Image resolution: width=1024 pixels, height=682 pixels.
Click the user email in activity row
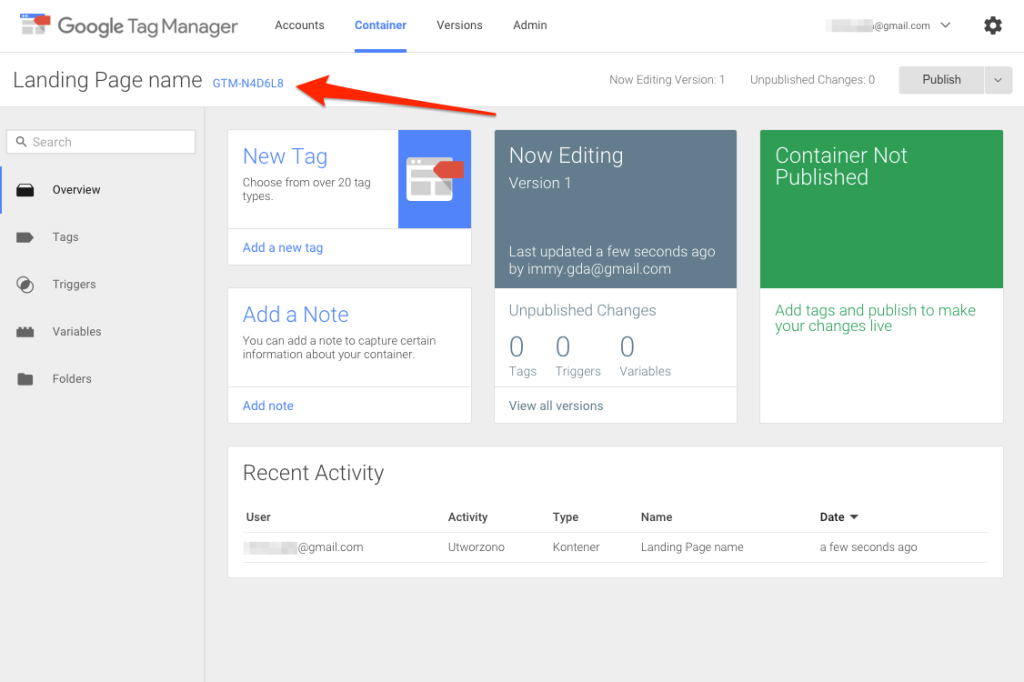303,547
